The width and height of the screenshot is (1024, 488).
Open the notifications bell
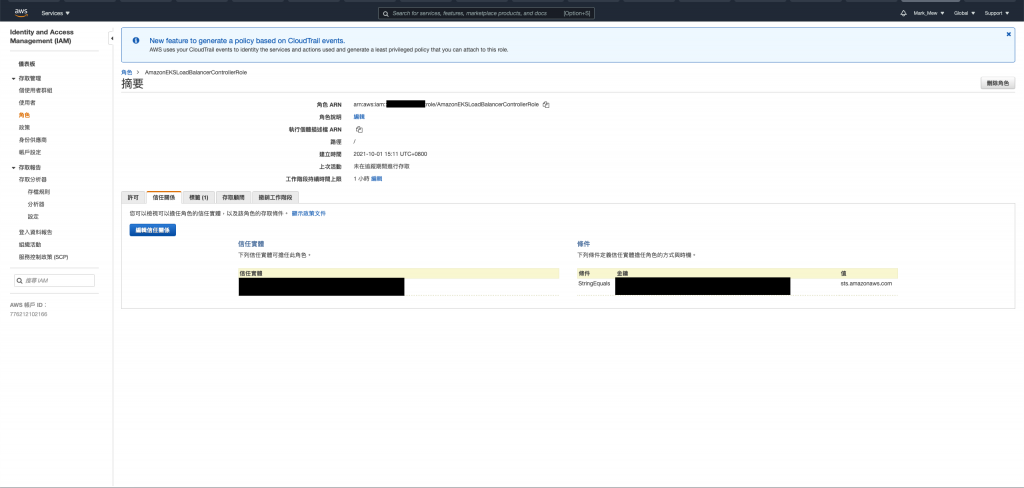903,13
